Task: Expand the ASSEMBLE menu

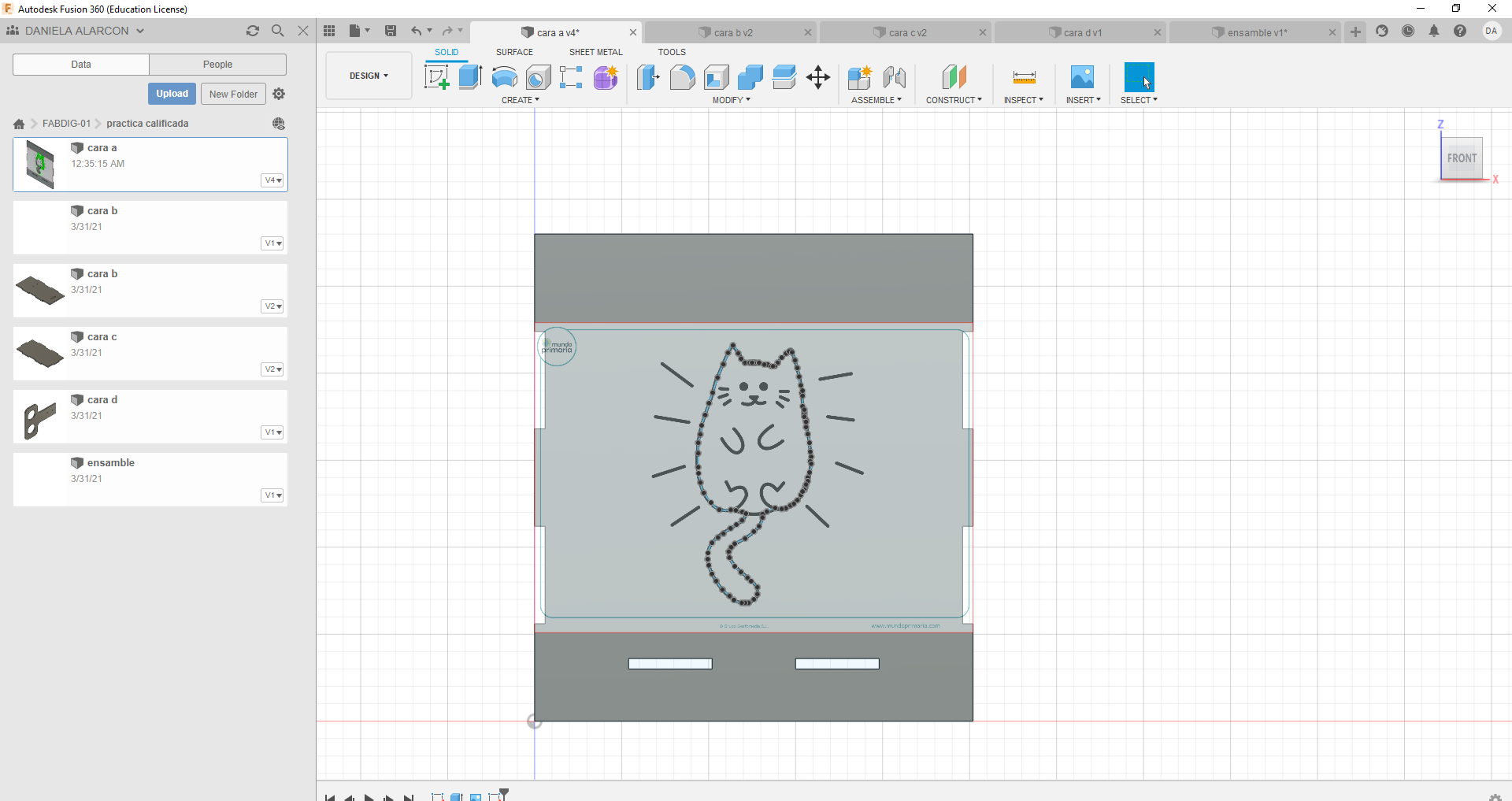Action: [x=876, y=100]
